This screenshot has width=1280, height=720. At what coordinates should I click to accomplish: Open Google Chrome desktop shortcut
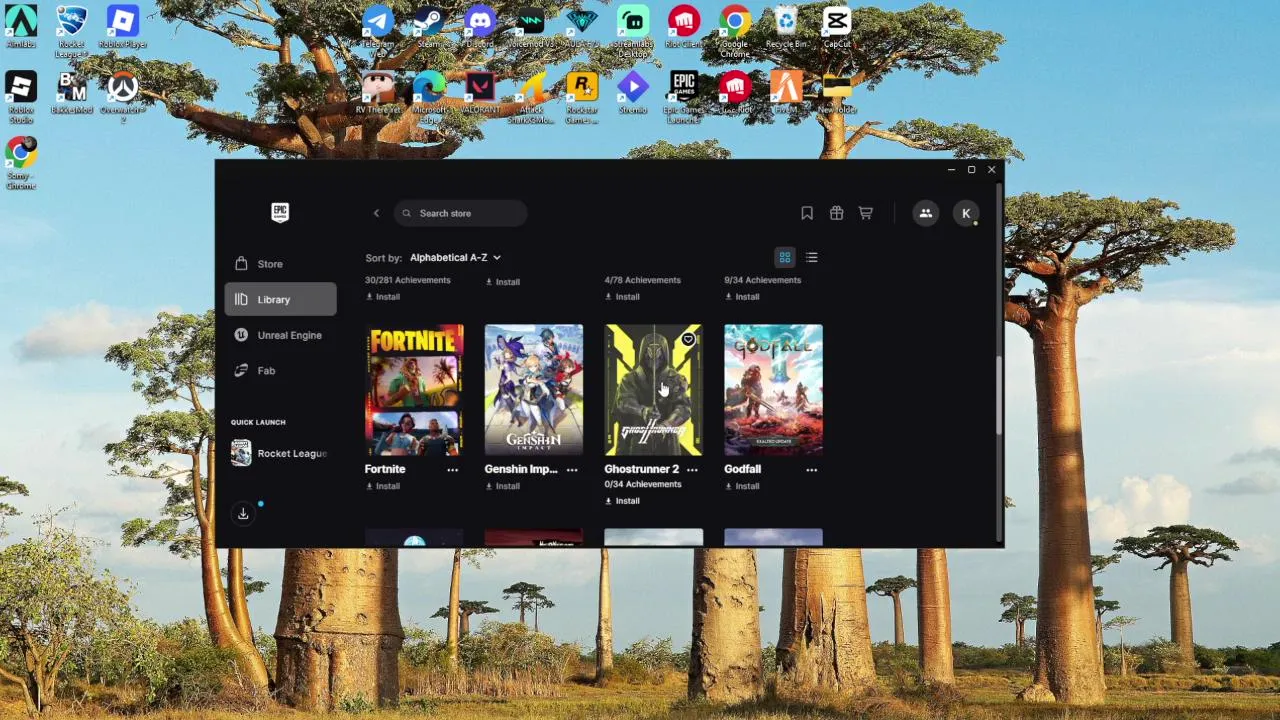[x=735, y=32]
